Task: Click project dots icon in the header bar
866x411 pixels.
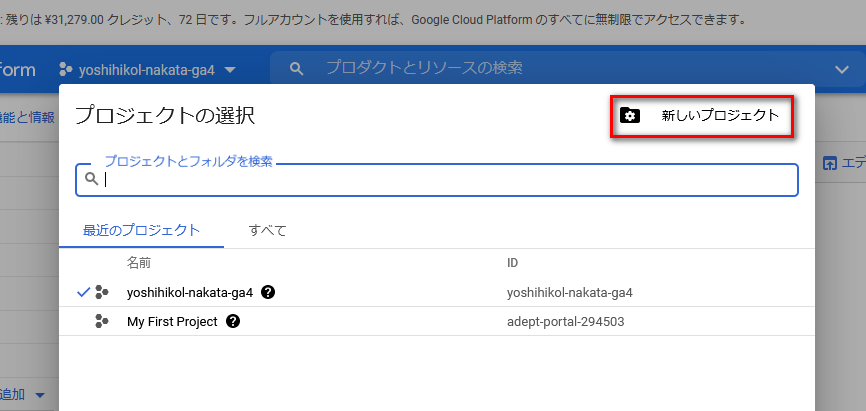Action: (x=66, y=70)
